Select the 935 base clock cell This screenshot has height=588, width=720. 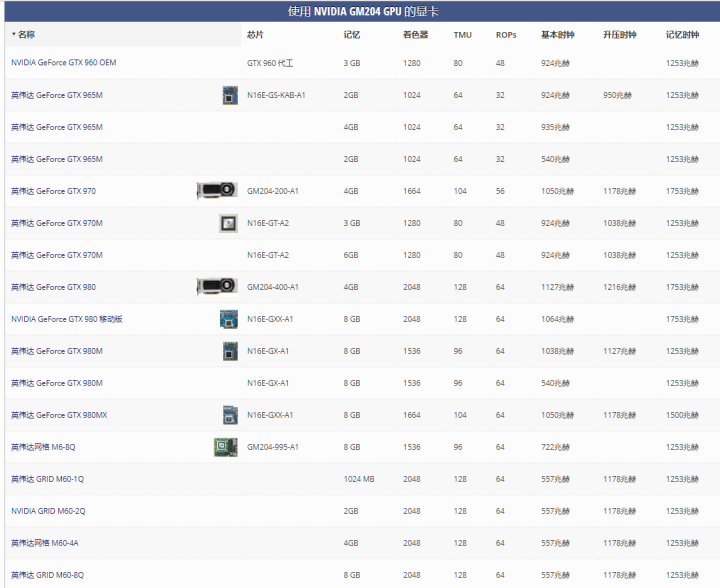[555, 127]
